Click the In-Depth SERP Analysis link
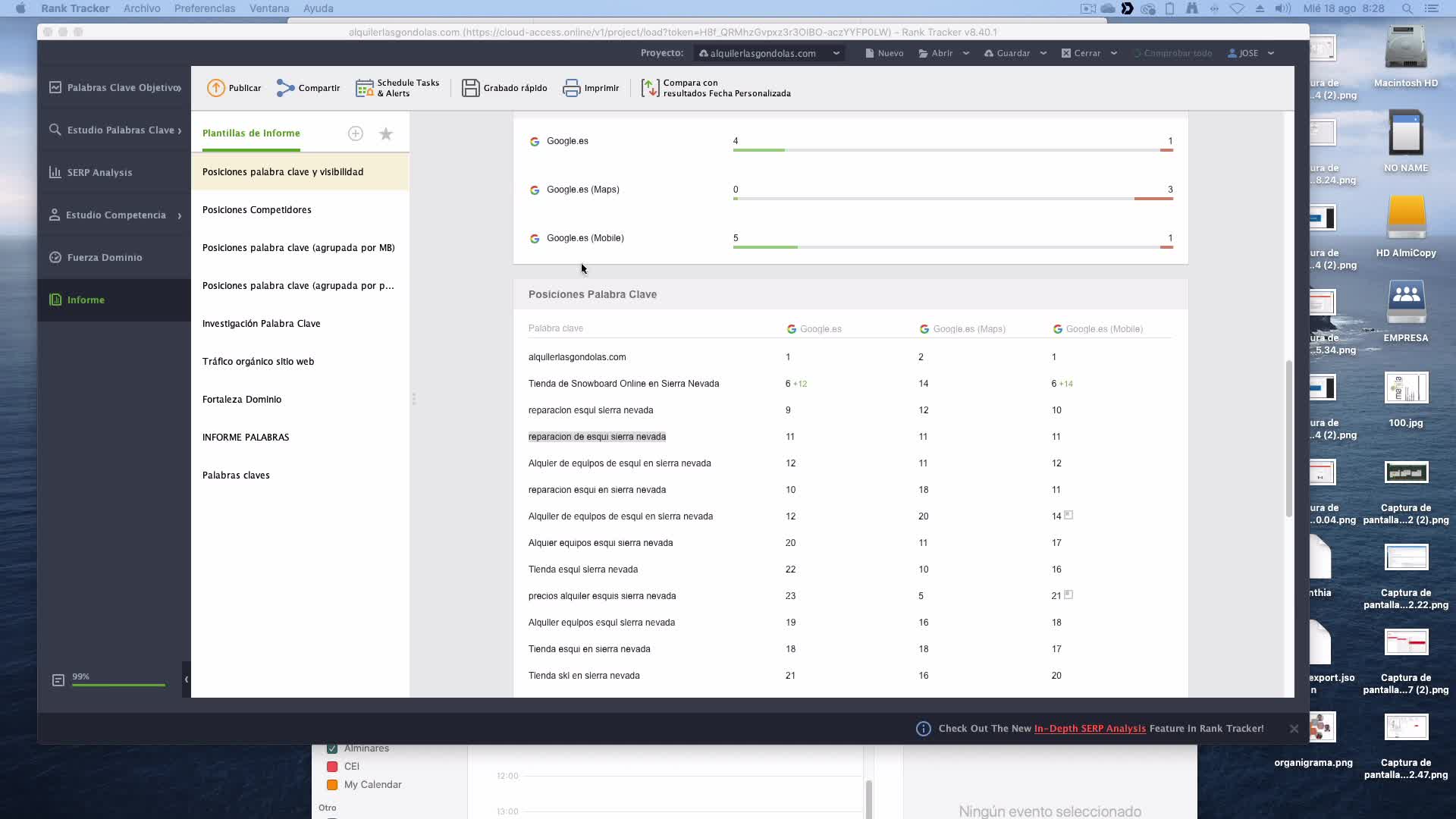Image resolution: width=1456 pixels, height=819 pixels. [x=1090, y=729]
